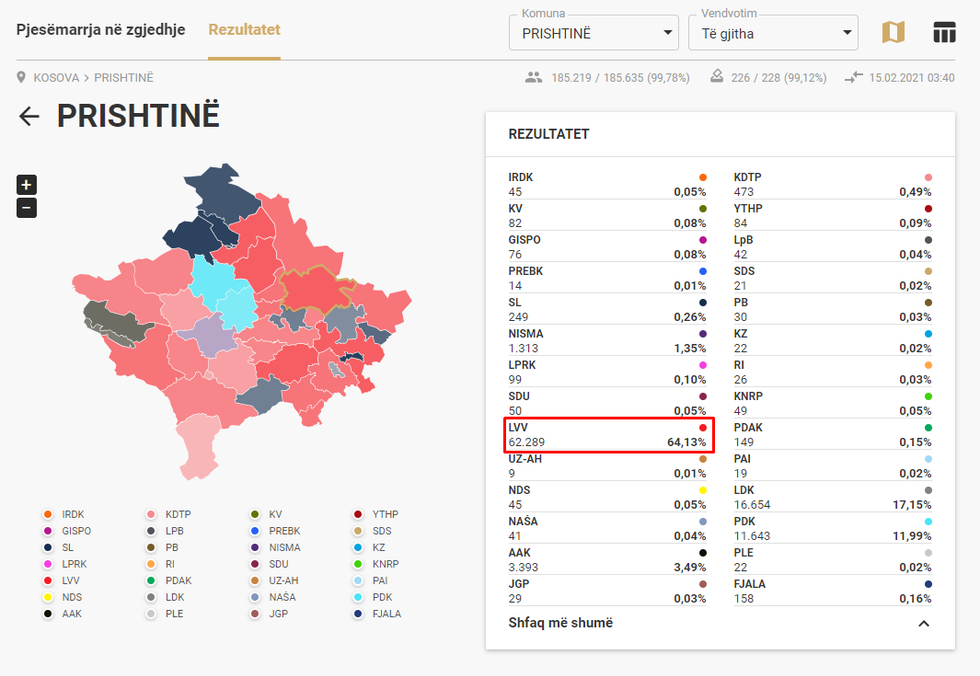980x676 pixels.
Task: Switch to the table view icon
Action: point(944,32)
